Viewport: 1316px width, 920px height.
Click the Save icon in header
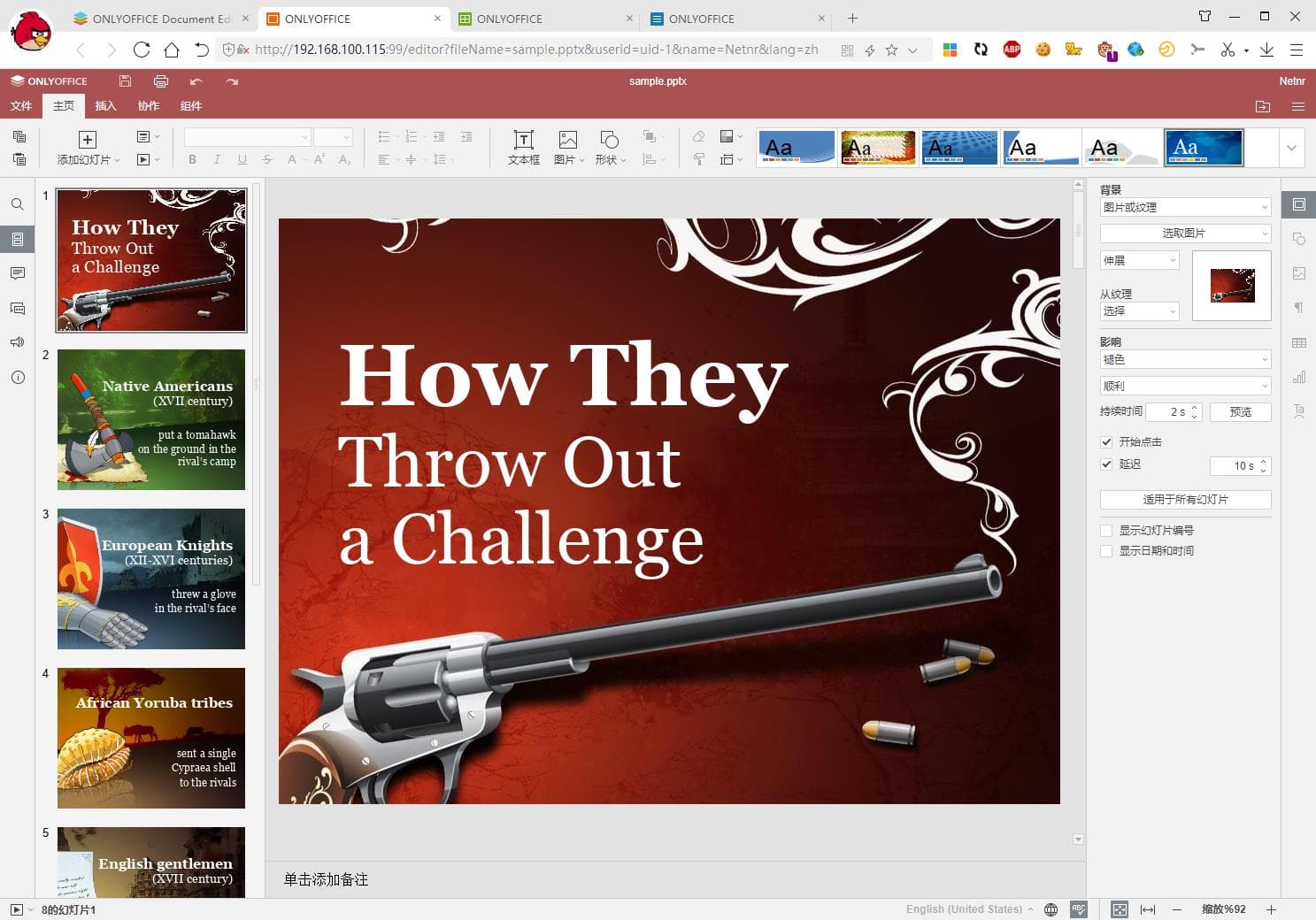125,81
